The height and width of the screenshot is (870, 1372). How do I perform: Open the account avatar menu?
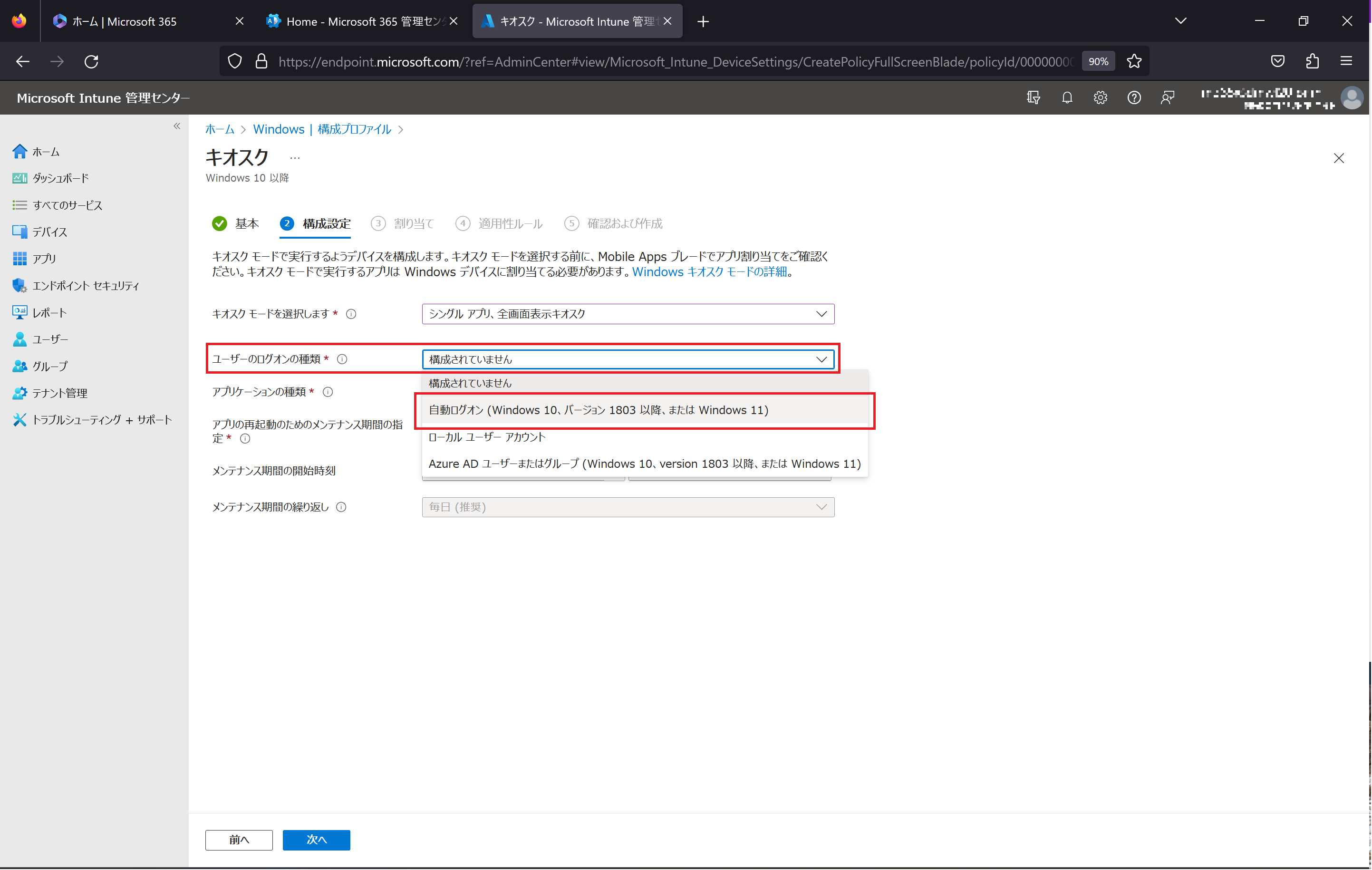1352,97
